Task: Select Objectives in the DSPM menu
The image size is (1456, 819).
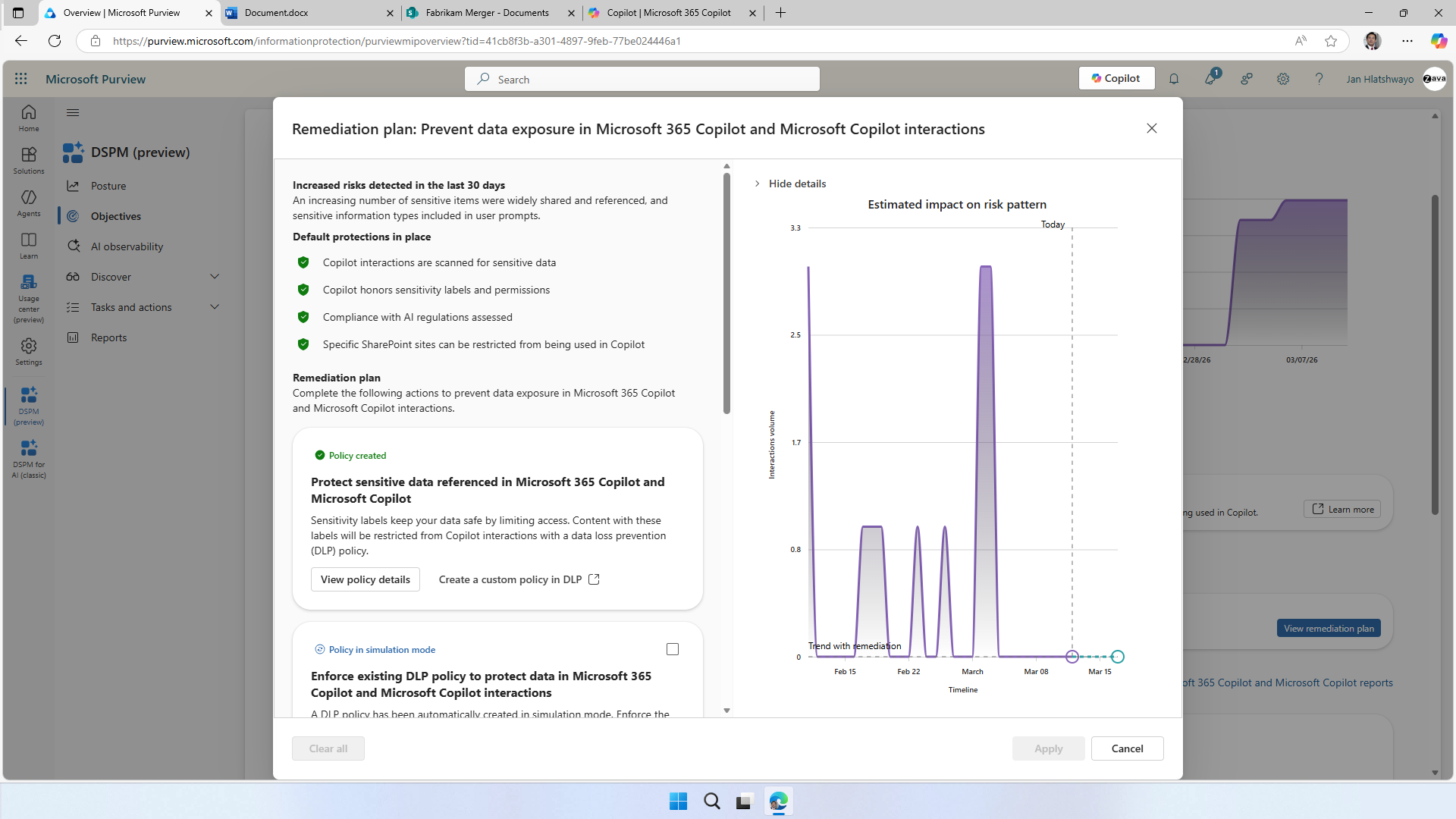Action: coord(116,216)
